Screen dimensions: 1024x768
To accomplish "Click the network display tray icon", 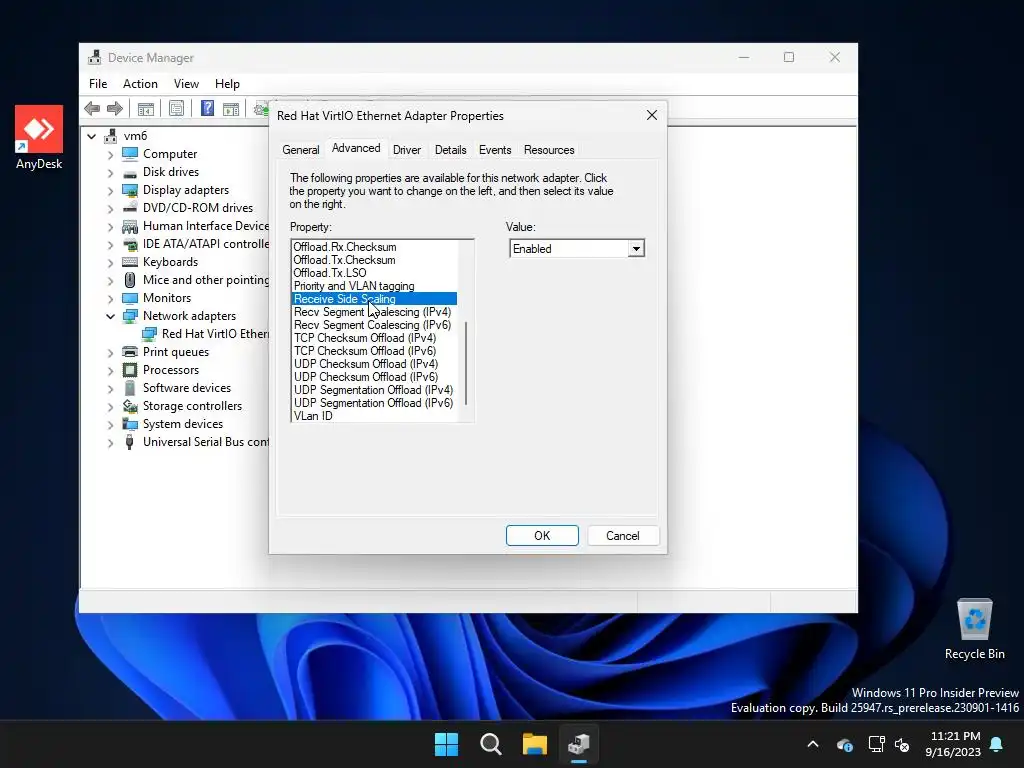I will click(876, 744).
